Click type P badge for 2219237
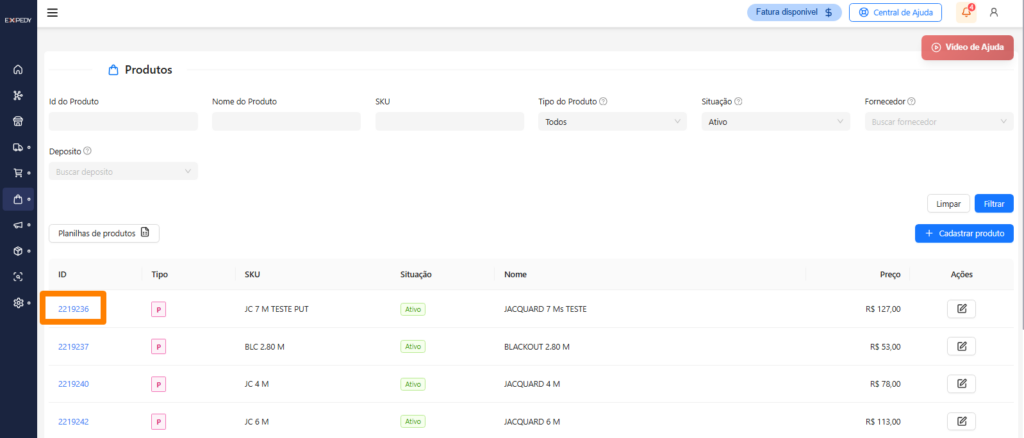 pos(159,347)
